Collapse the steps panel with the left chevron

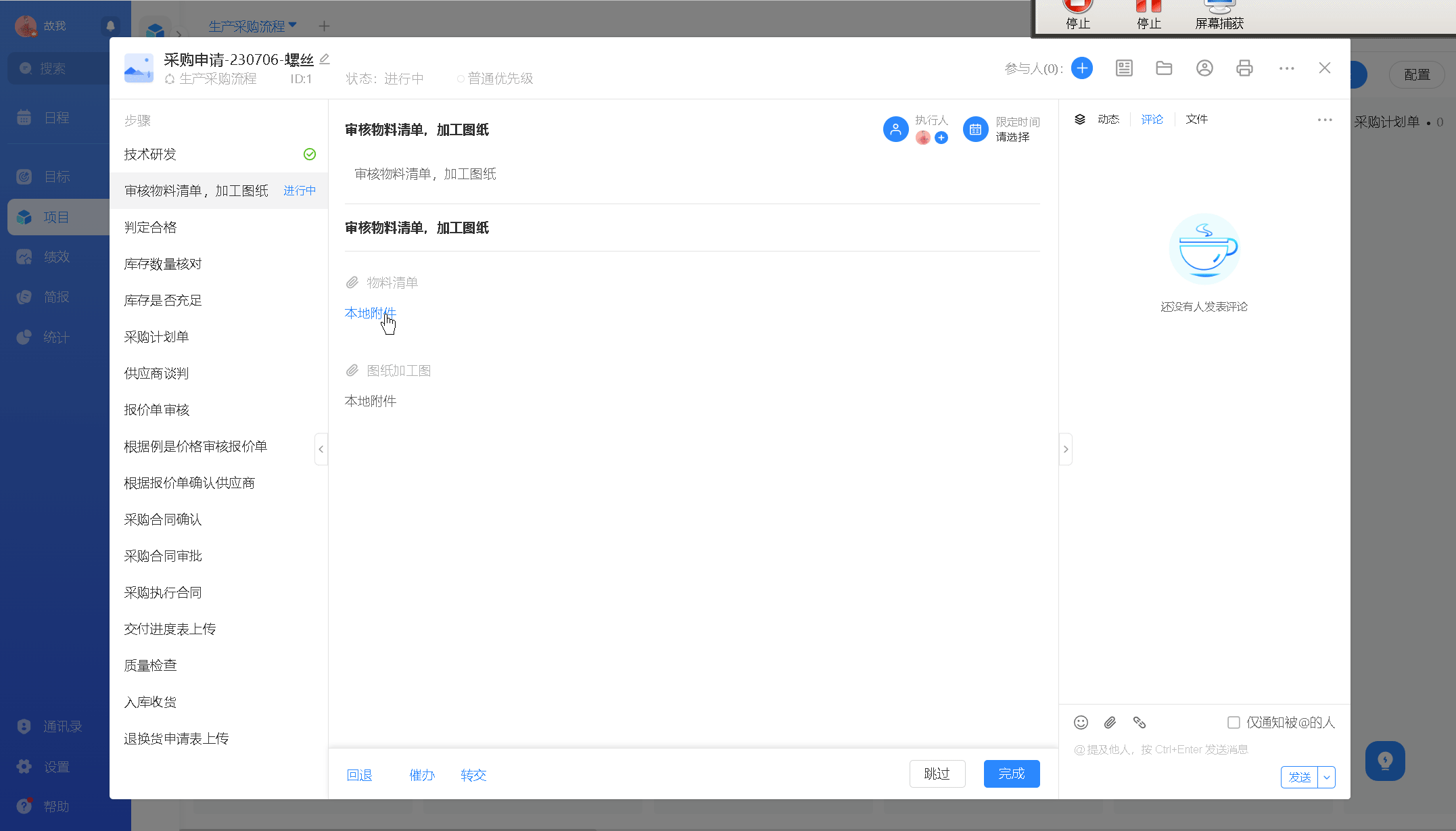click(321, 449)
